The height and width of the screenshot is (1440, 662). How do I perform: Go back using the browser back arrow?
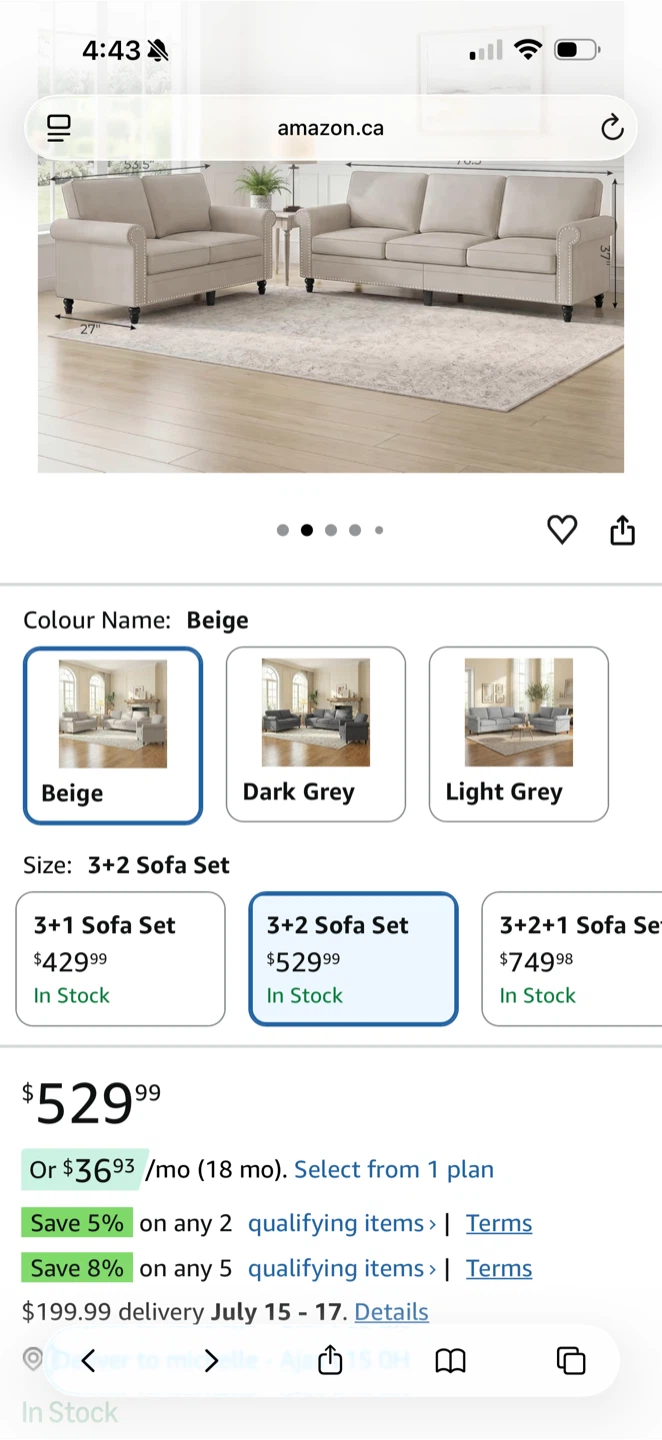click(x=88, y=1360)
